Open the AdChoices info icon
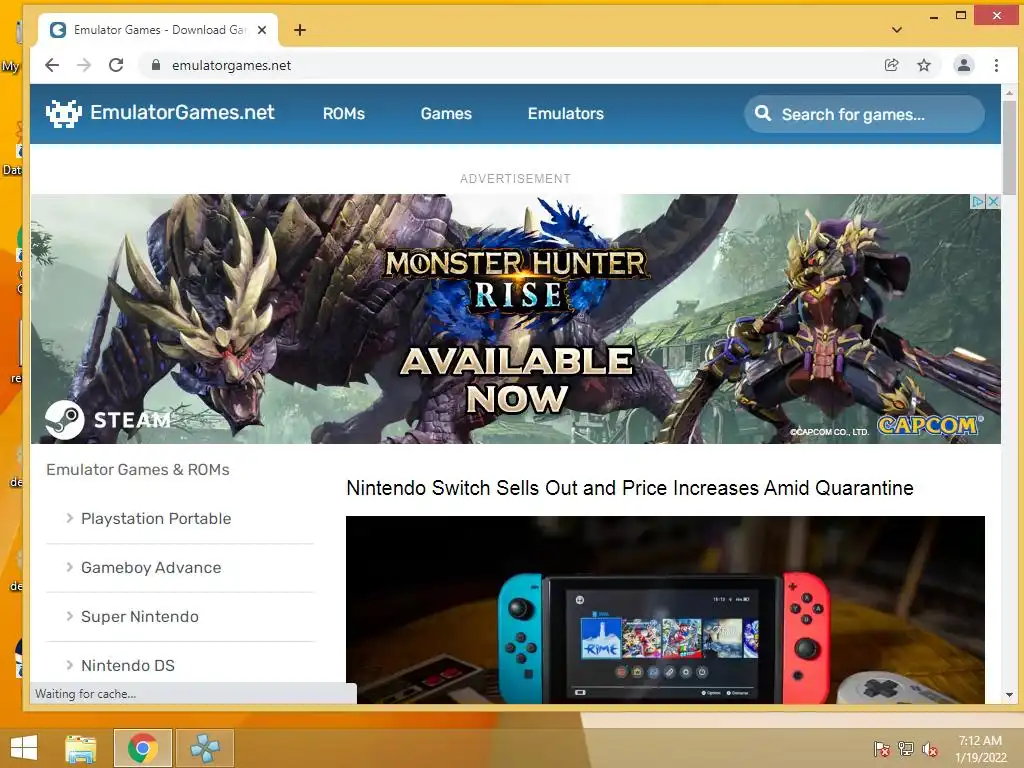Image resolution: width=1024 pixels, height=768 pixels. pyautogui.click(x=977, y=201)
